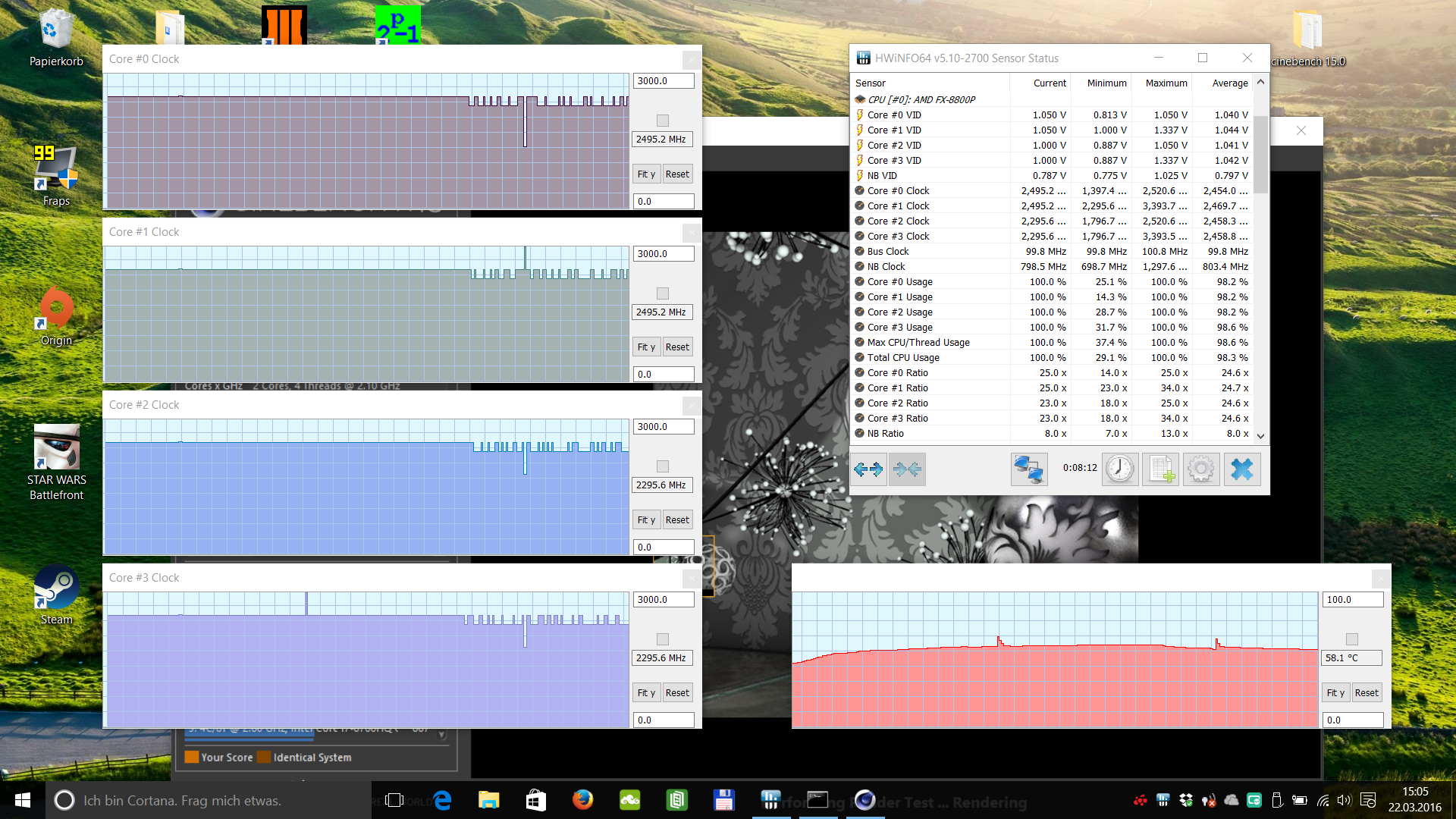Click Core #1 Clock minimum value field 0.0

point(664,375)
